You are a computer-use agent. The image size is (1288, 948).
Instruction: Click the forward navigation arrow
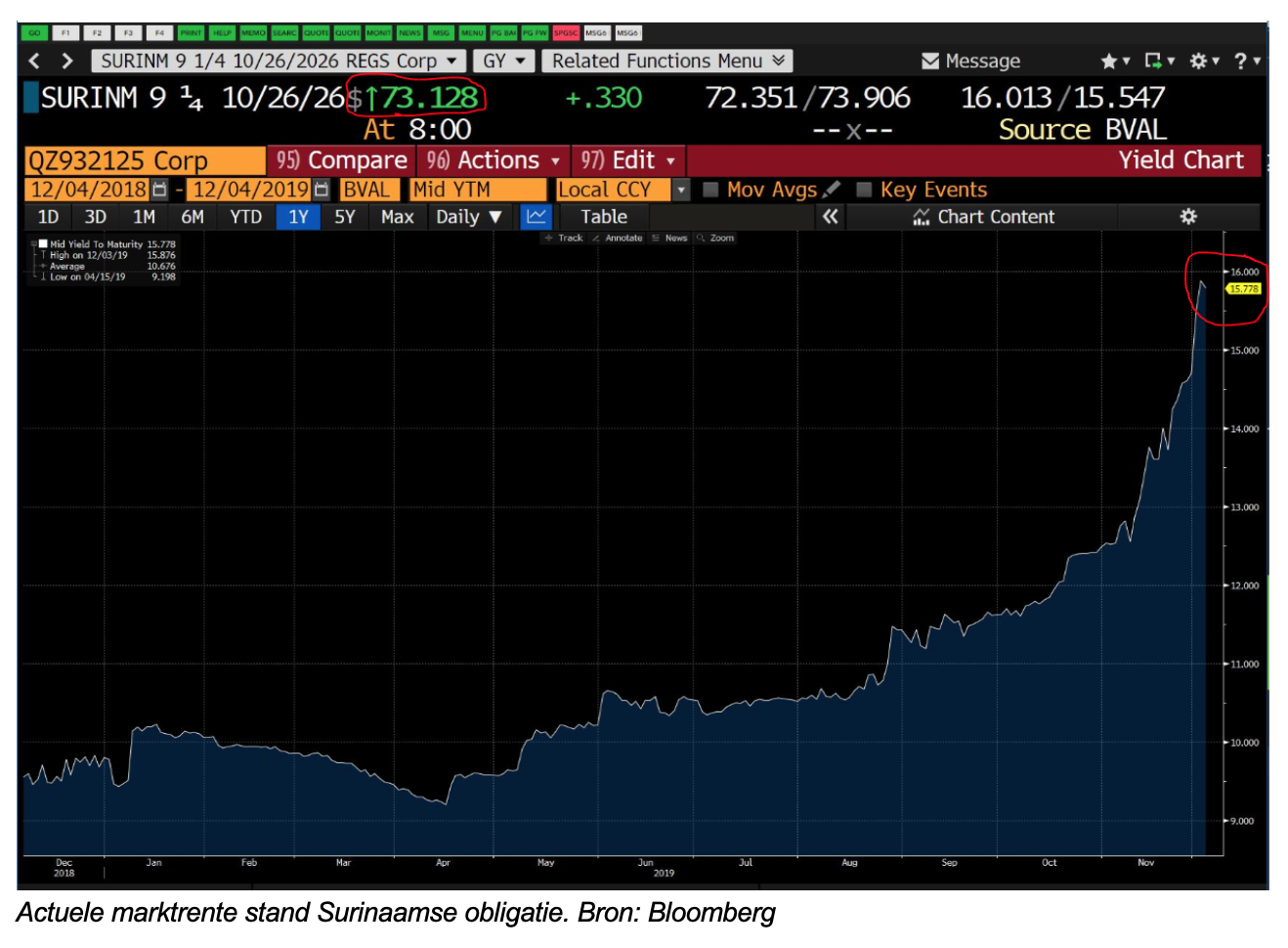pyautogui.click(x=66, y=61)
